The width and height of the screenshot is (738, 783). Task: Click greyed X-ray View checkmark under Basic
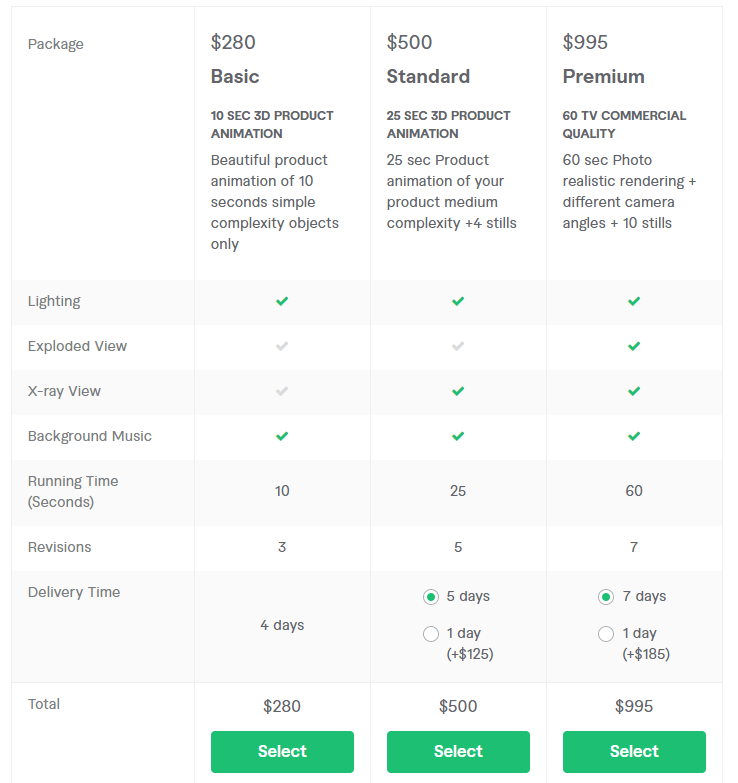(282, 391)
